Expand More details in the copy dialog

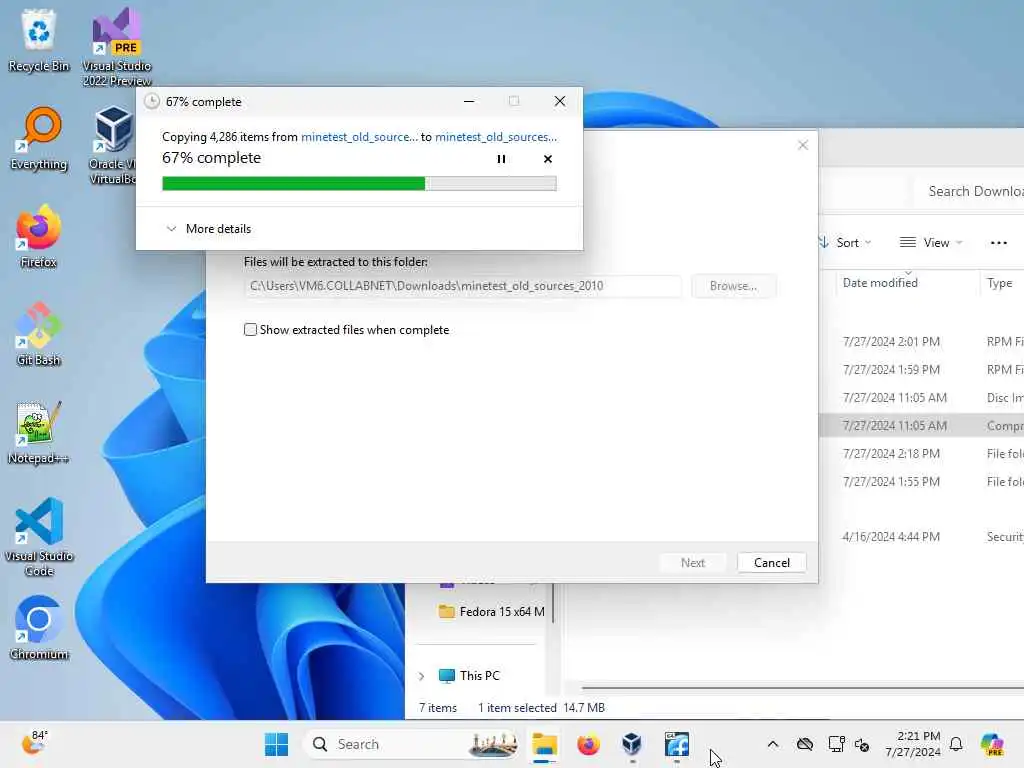pos(209,229)
